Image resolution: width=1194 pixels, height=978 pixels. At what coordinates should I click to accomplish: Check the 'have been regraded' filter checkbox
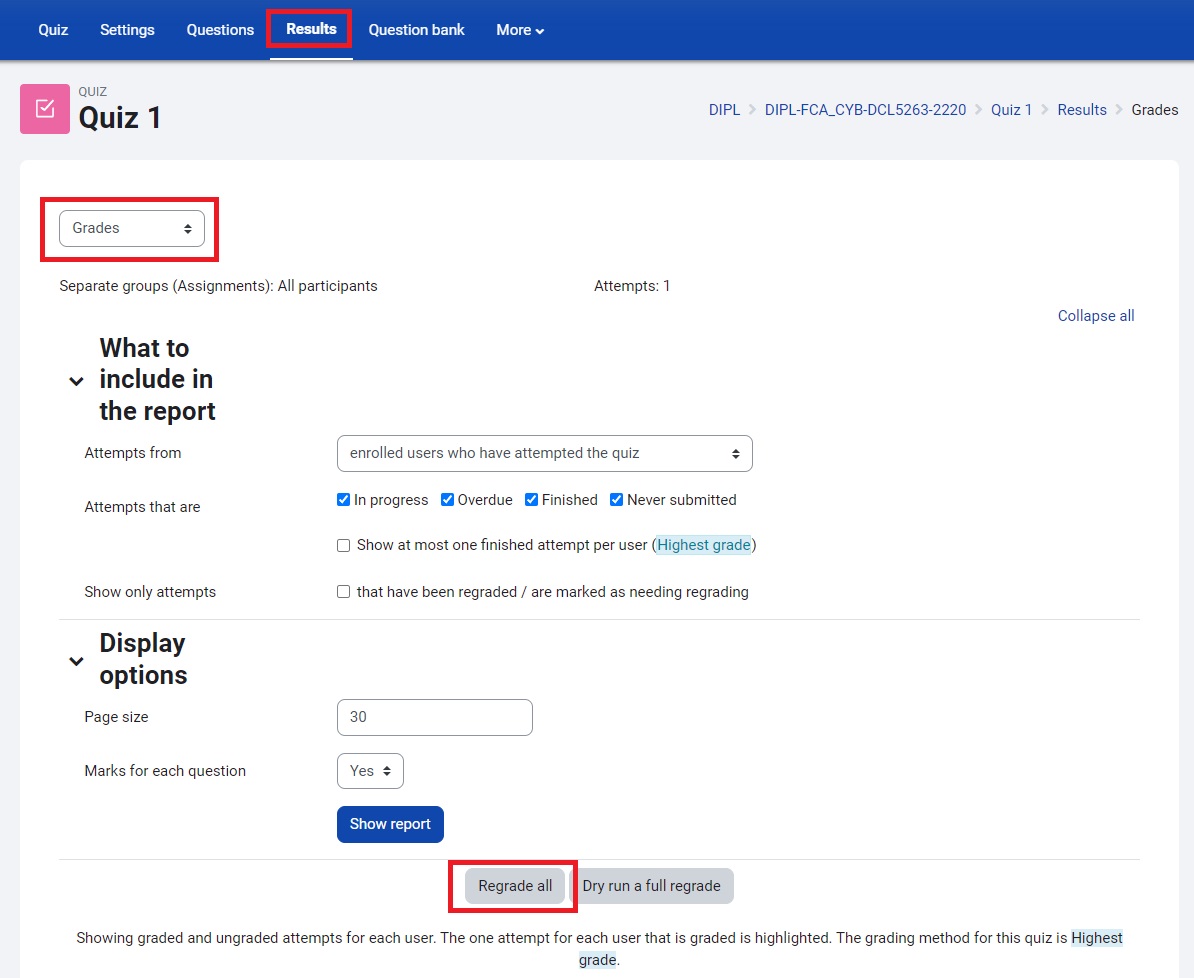coord(344,592)
